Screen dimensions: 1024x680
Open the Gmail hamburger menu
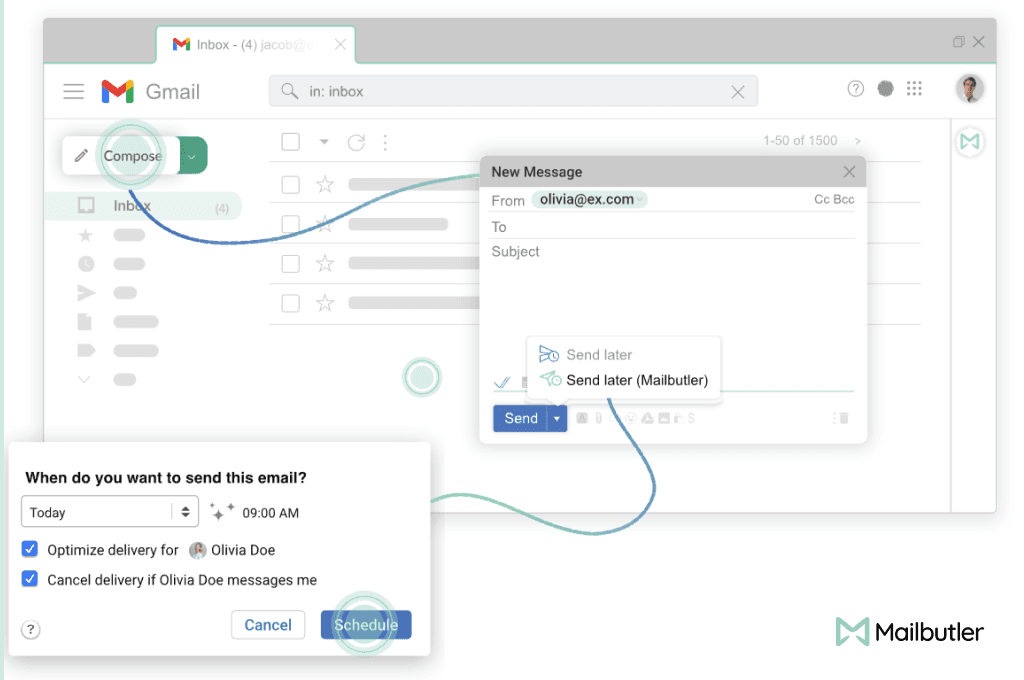coord(73,91)
